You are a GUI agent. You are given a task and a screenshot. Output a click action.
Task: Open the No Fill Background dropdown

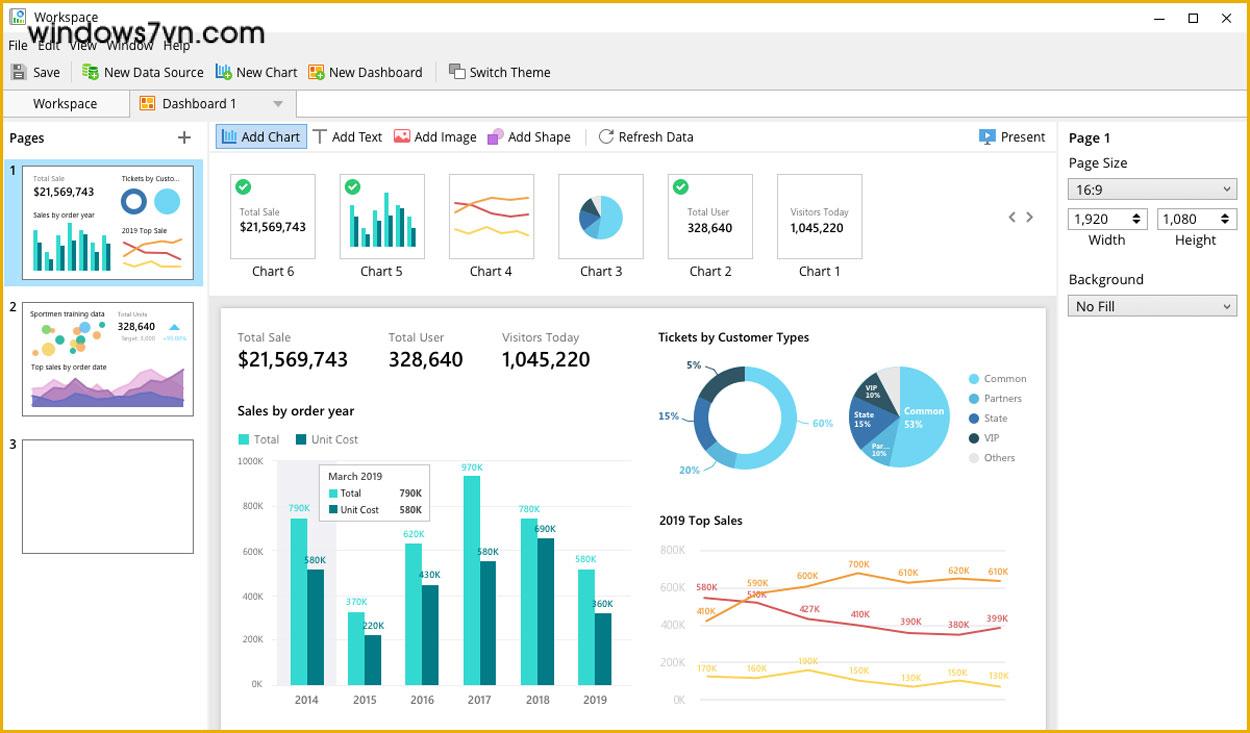tap(1152, 307)
